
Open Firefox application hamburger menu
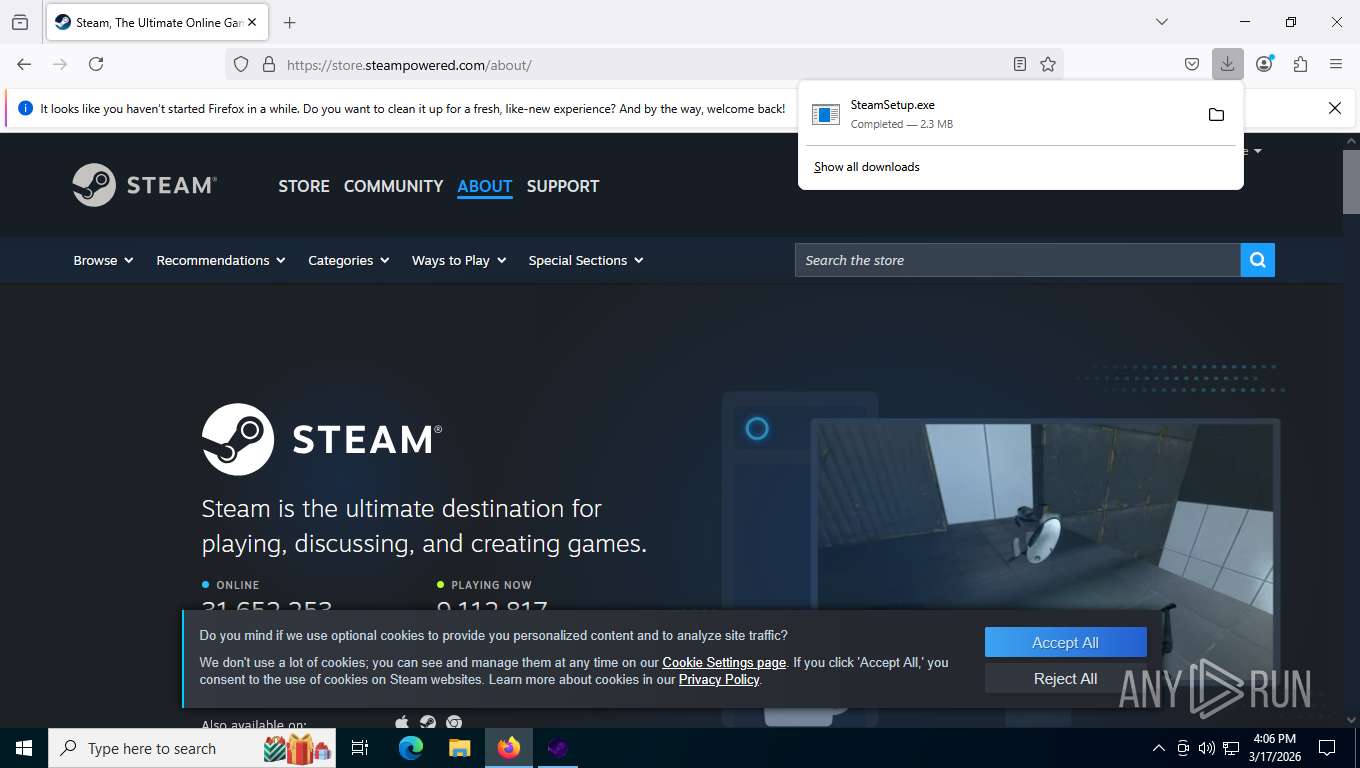point(1336,64)
